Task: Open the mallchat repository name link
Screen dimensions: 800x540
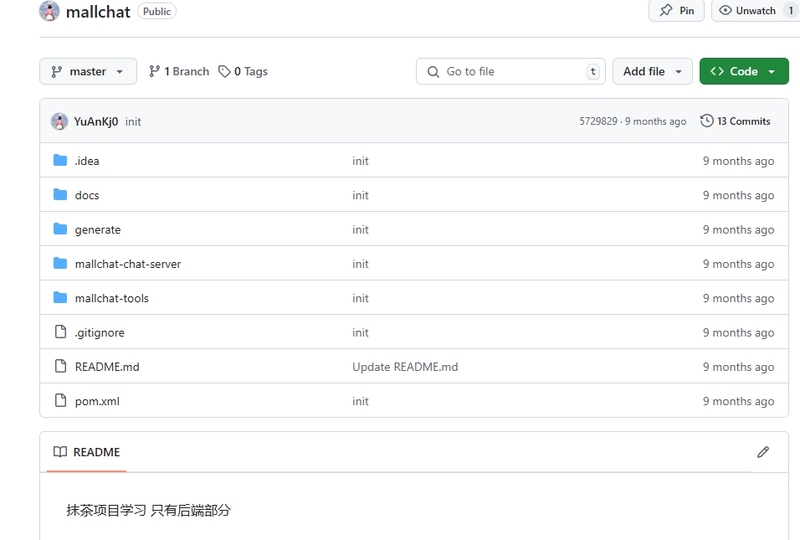Action: click(98, 12)
